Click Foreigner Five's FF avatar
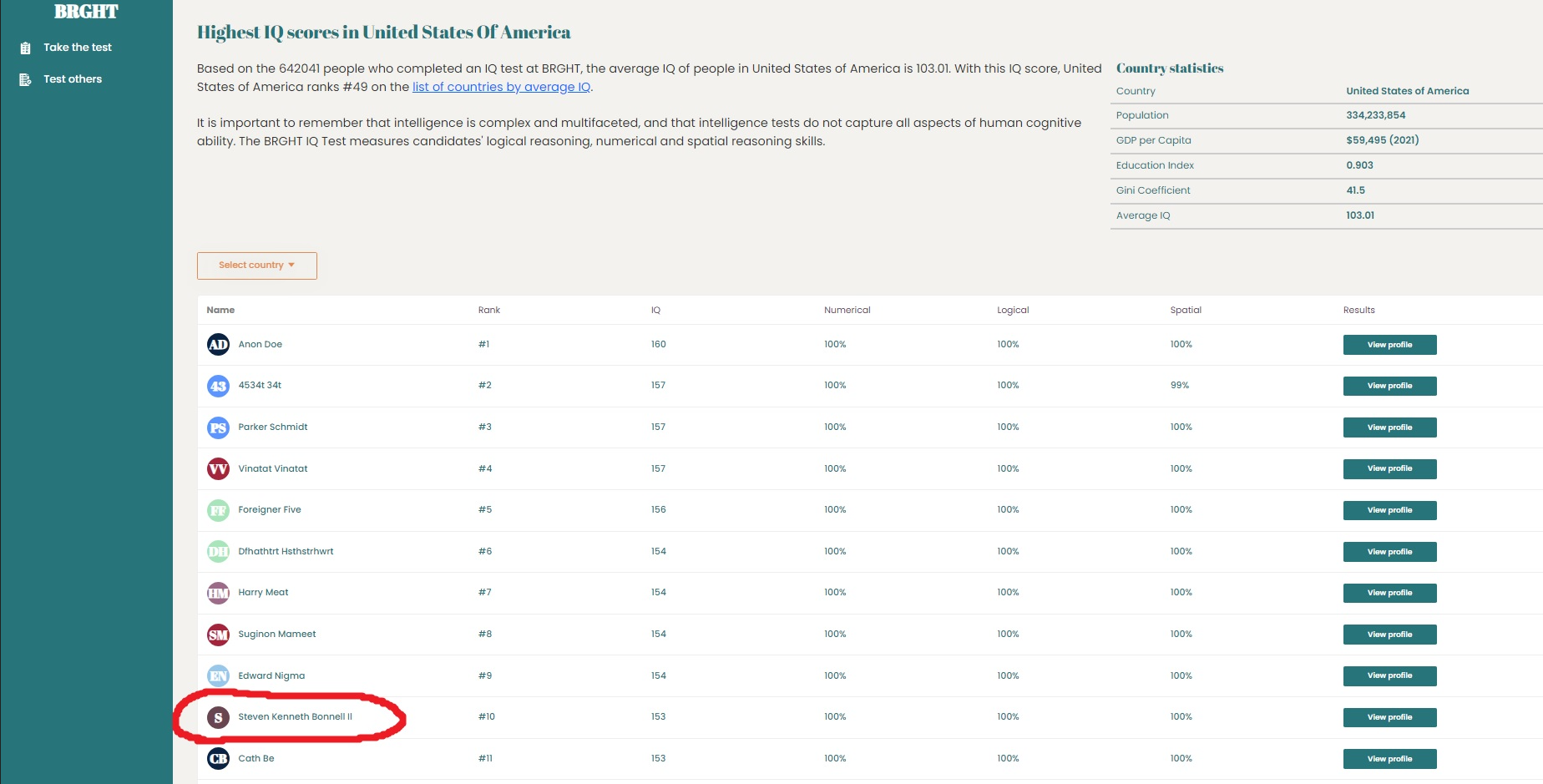The height and width of the screenshot is (784, 1543). pyautogui.click(x=218, y=510)
